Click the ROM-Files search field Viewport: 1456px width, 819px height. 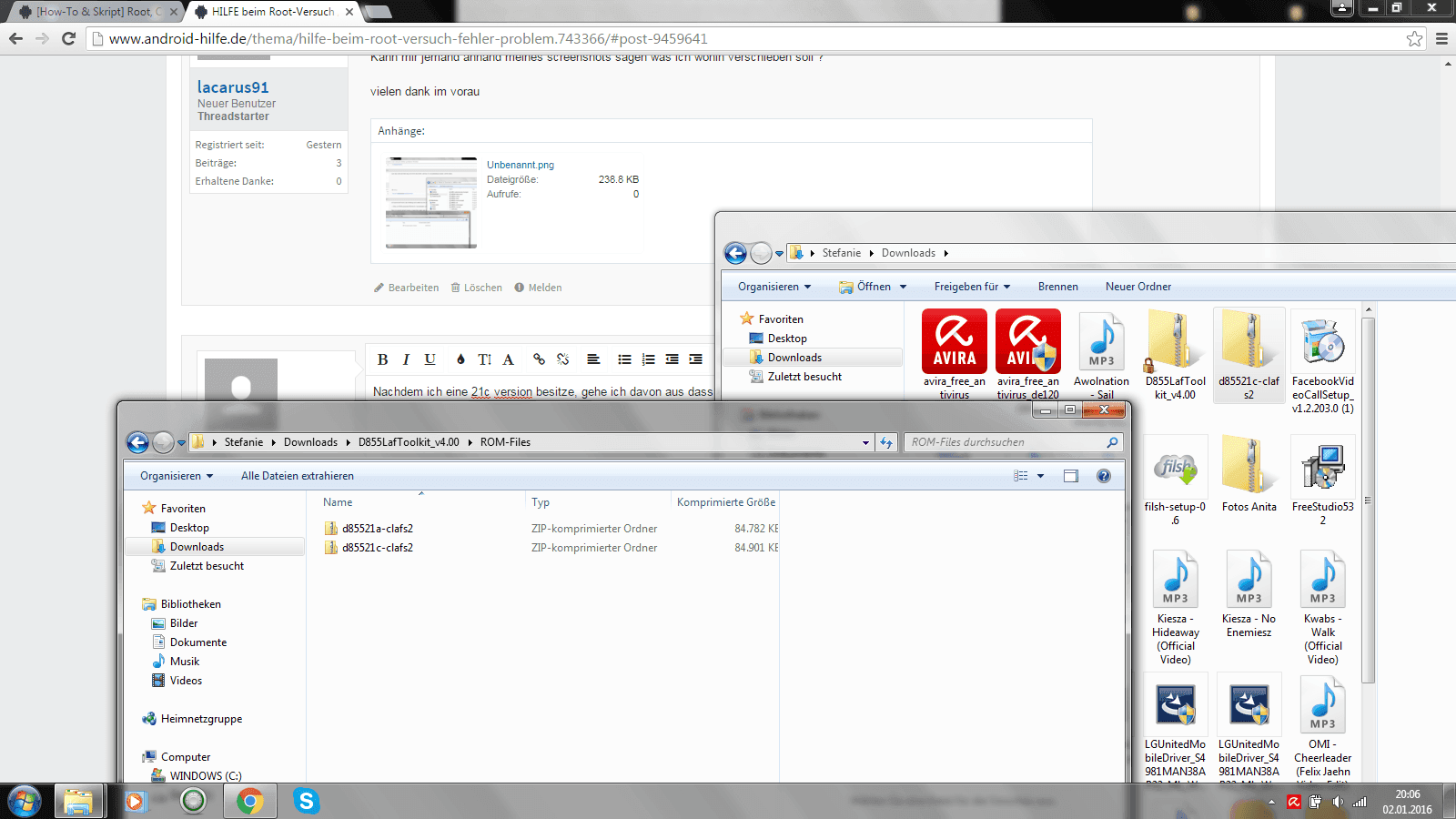click(x=1013, y=442)
